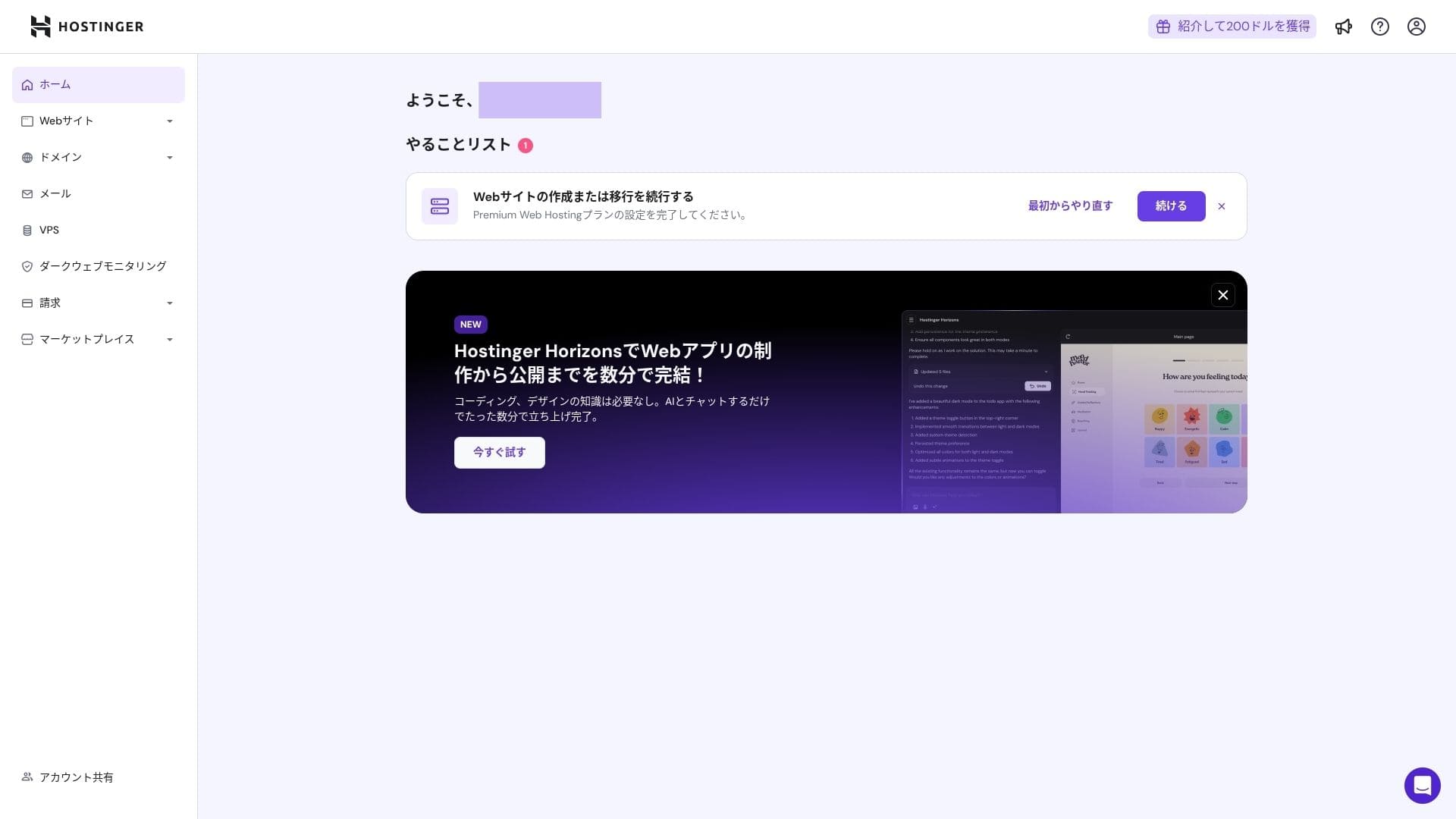The width and height of the screenshot is (1456, 819).
Task: Open the announcements megaphone icon
Action: point(1344,27)
